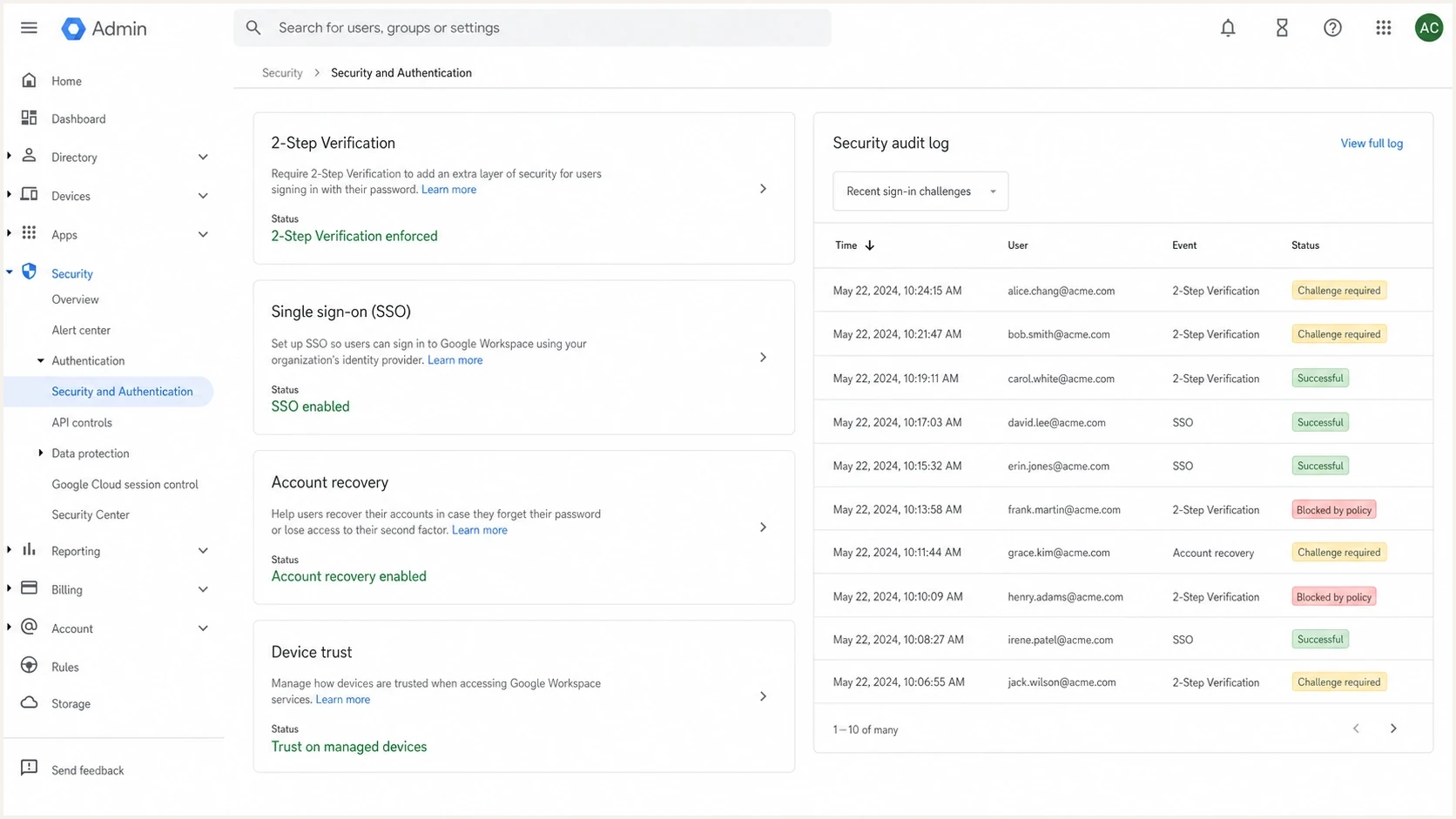Click henry.adams@acme.com user cell
The width and height of the screenshot is (1456, 819).
coord(1065,597)
